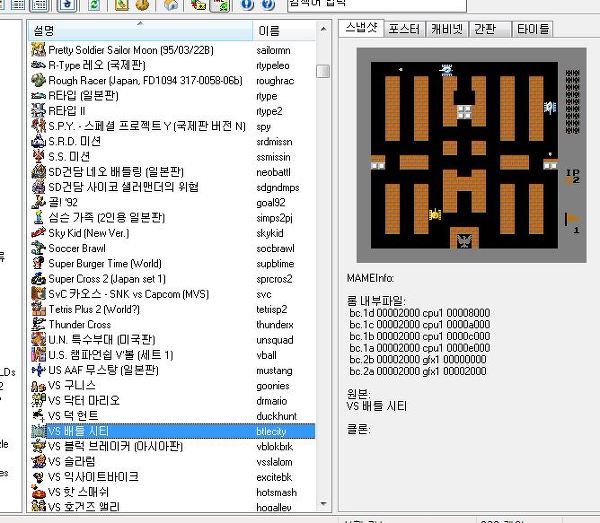Click the red plane icon beside Sky Kid
This screenshot has height=523, width=600.
coord(38,233)
